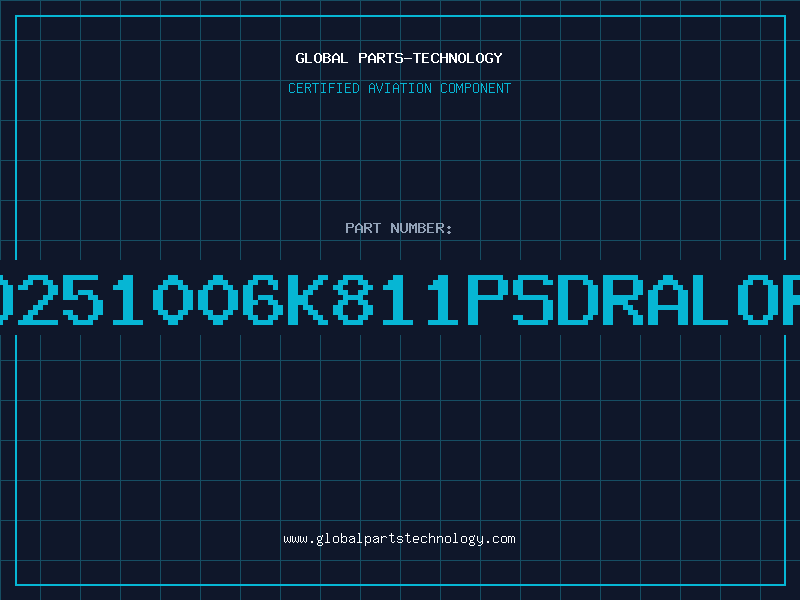Select the letter L in the part number
Screen dimensions: 800x600
tap(711, 299)
